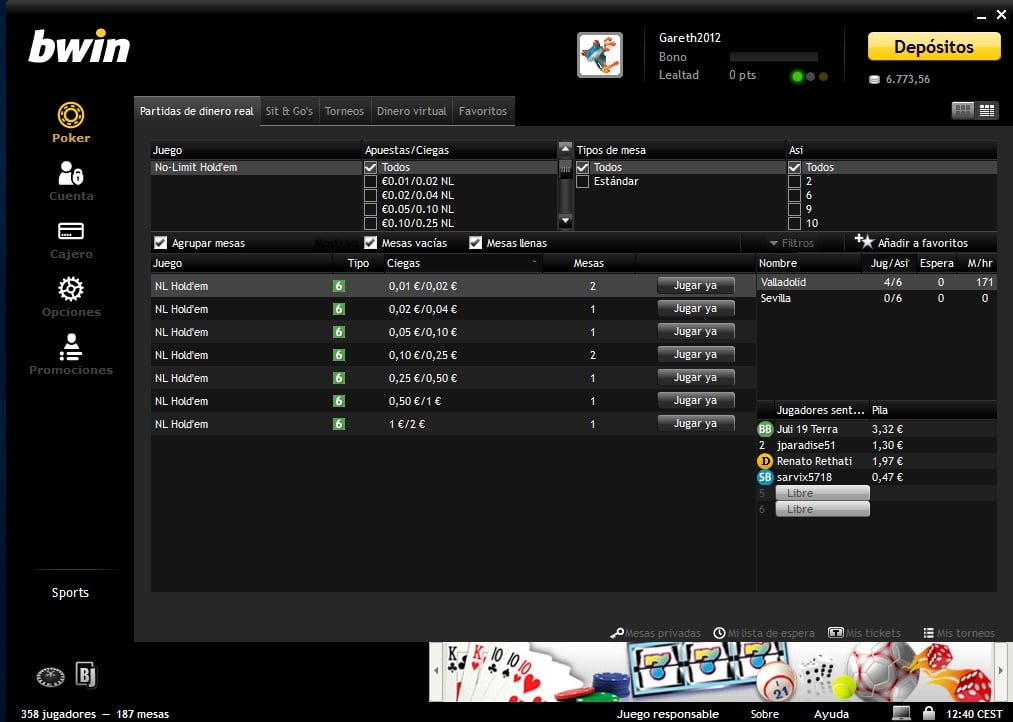The height and width of the screenshot is (722, 1013).
Task: Click the Mis tickets icon
Action: pyautogui.click(x=835, y=633)
